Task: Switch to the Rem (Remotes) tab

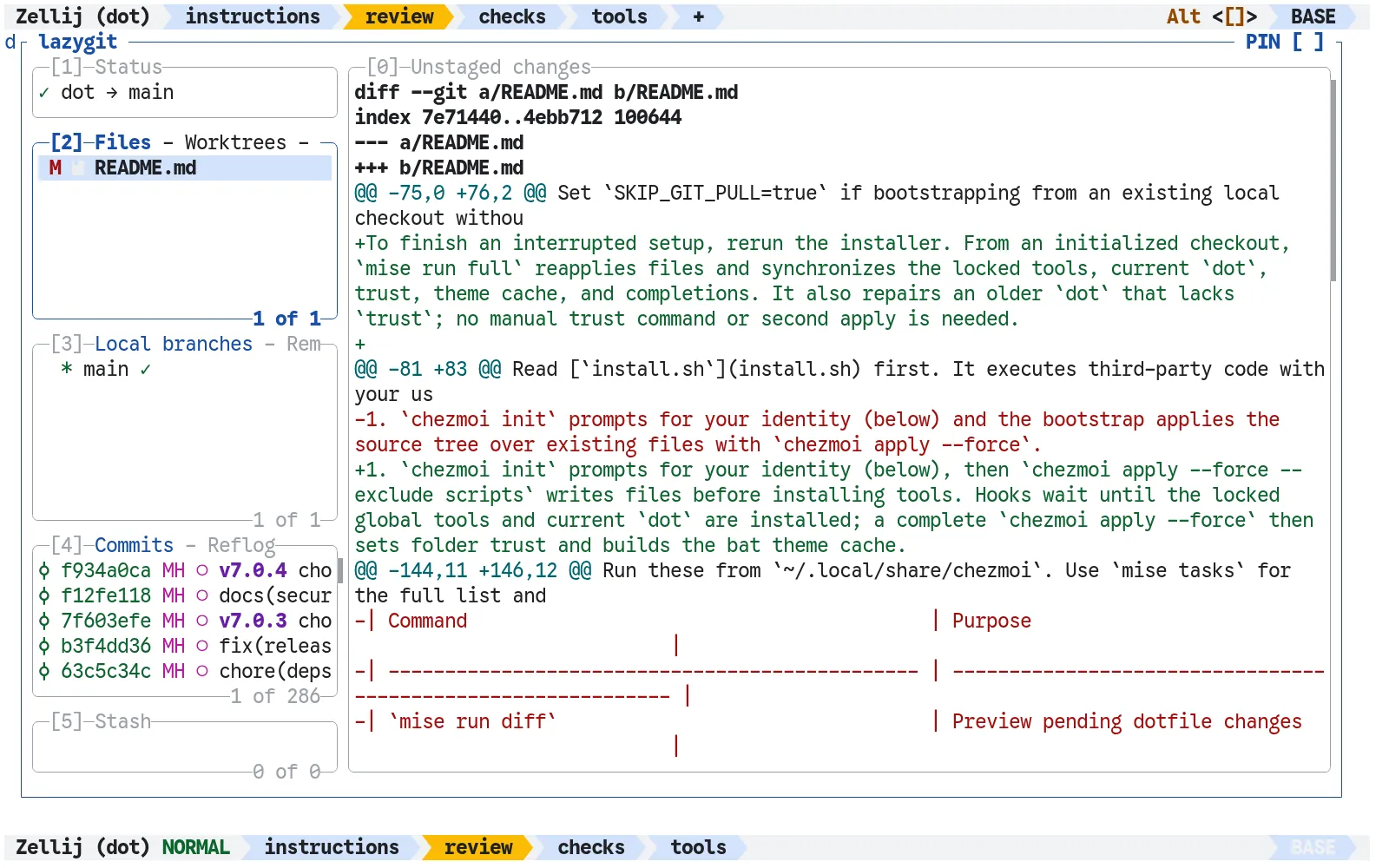Action: [x=304, y=344]
